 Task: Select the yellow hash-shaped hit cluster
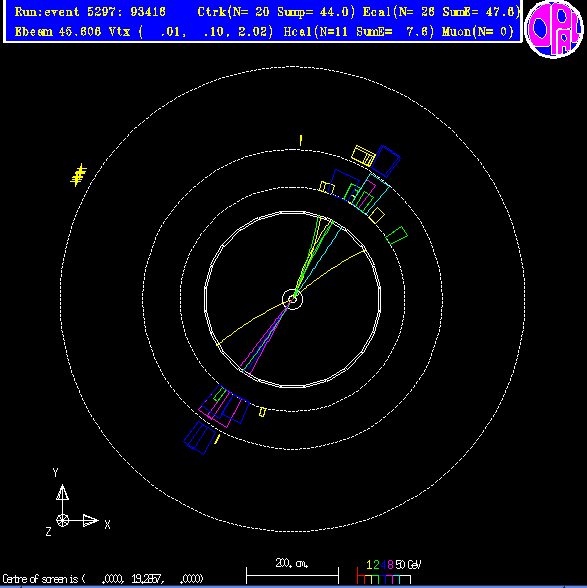click(x=78, y=175)
